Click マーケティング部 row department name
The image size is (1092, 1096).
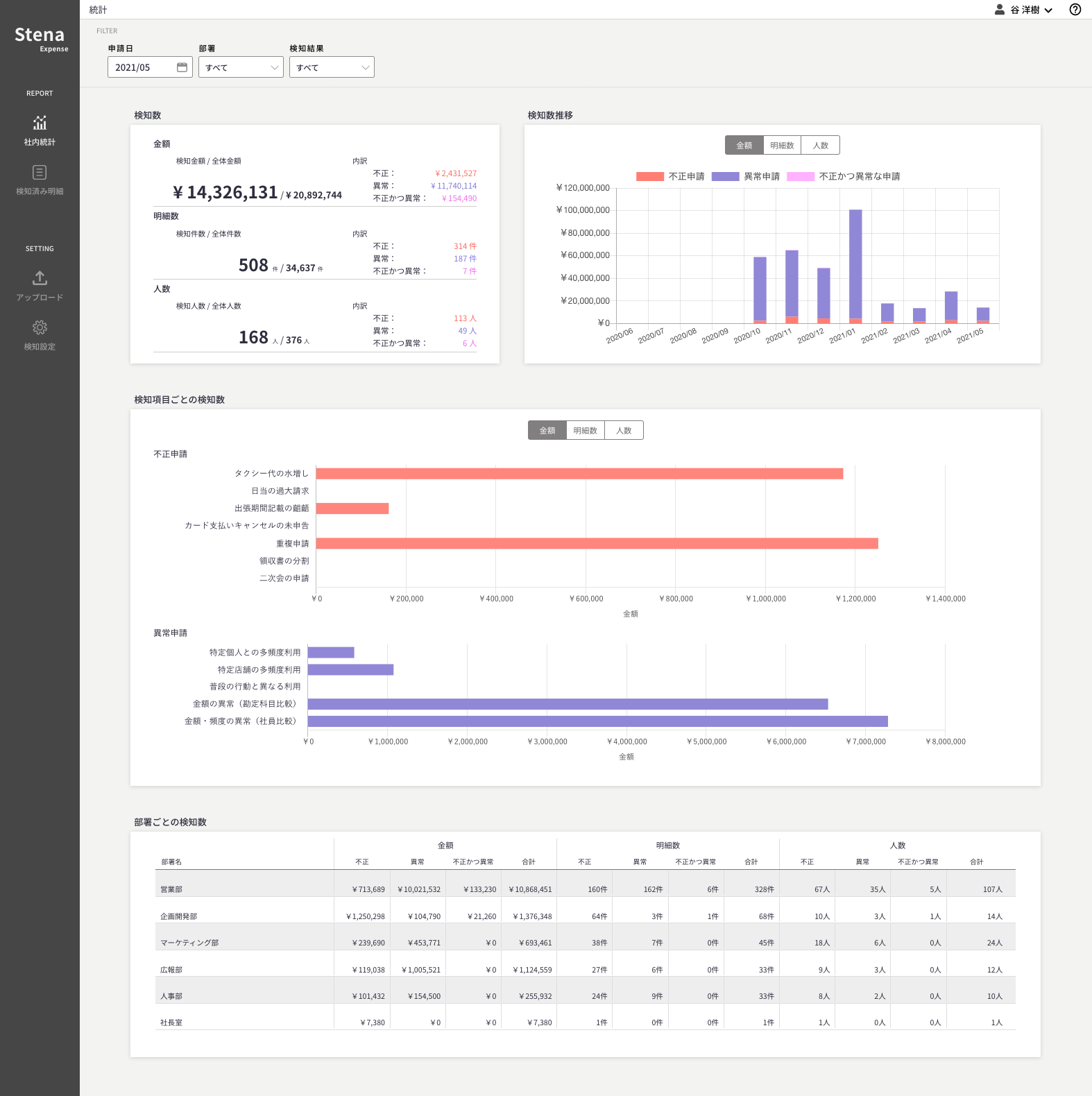coord(189,943)
